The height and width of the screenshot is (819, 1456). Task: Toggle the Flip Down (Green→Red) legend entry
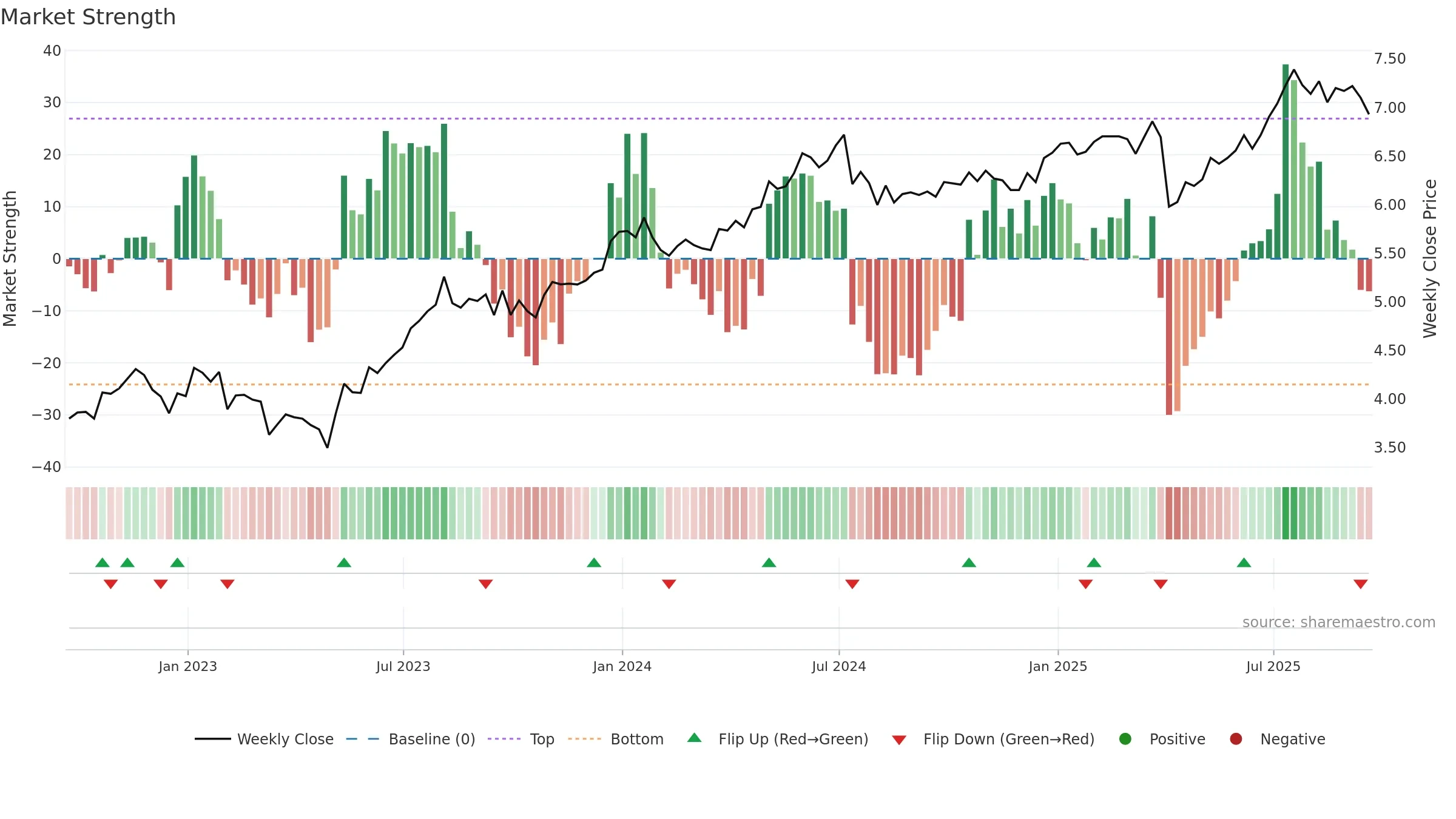[x=993, y=739]
